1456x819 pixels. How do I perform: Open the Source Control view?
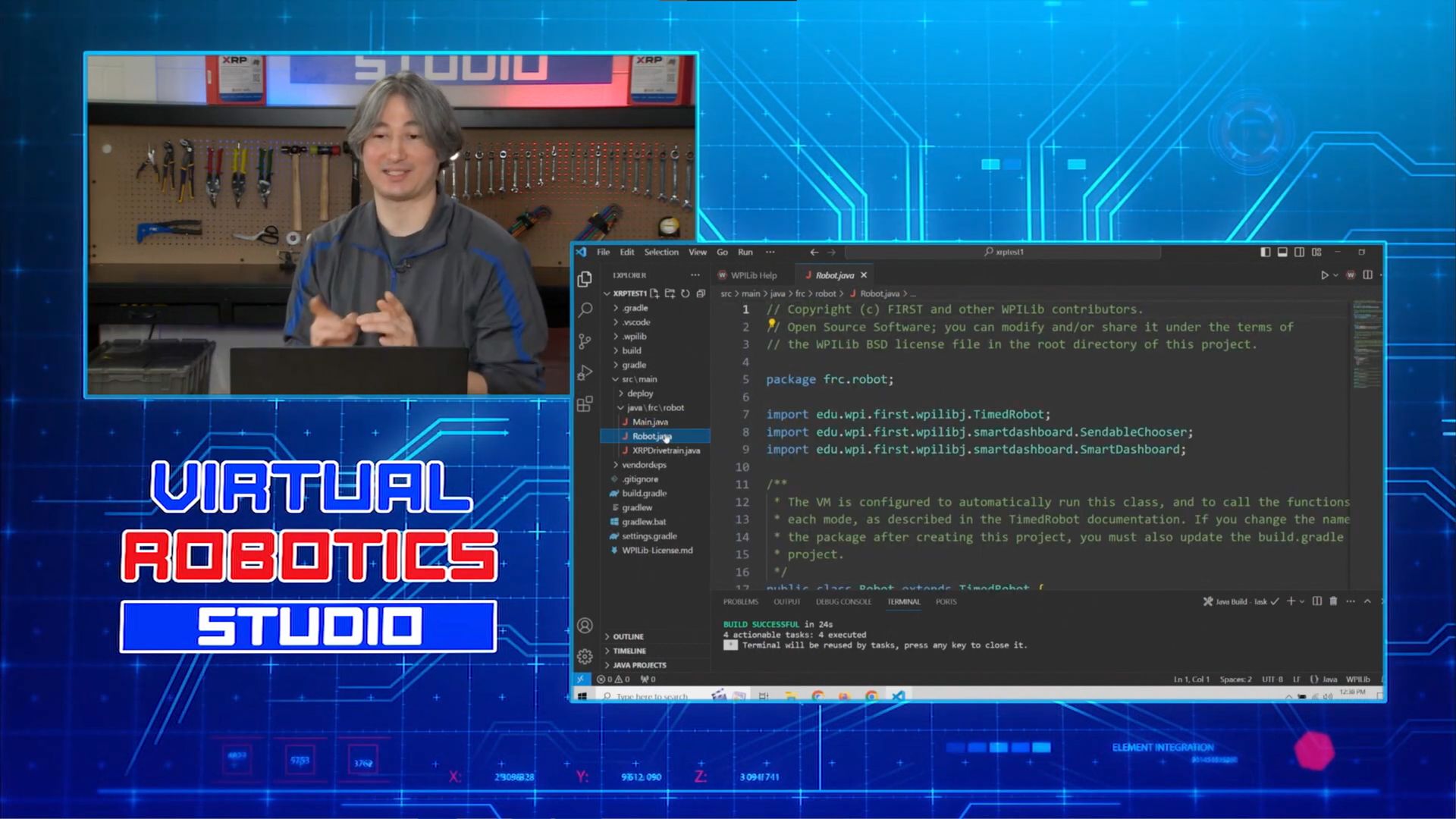[585, 341]
